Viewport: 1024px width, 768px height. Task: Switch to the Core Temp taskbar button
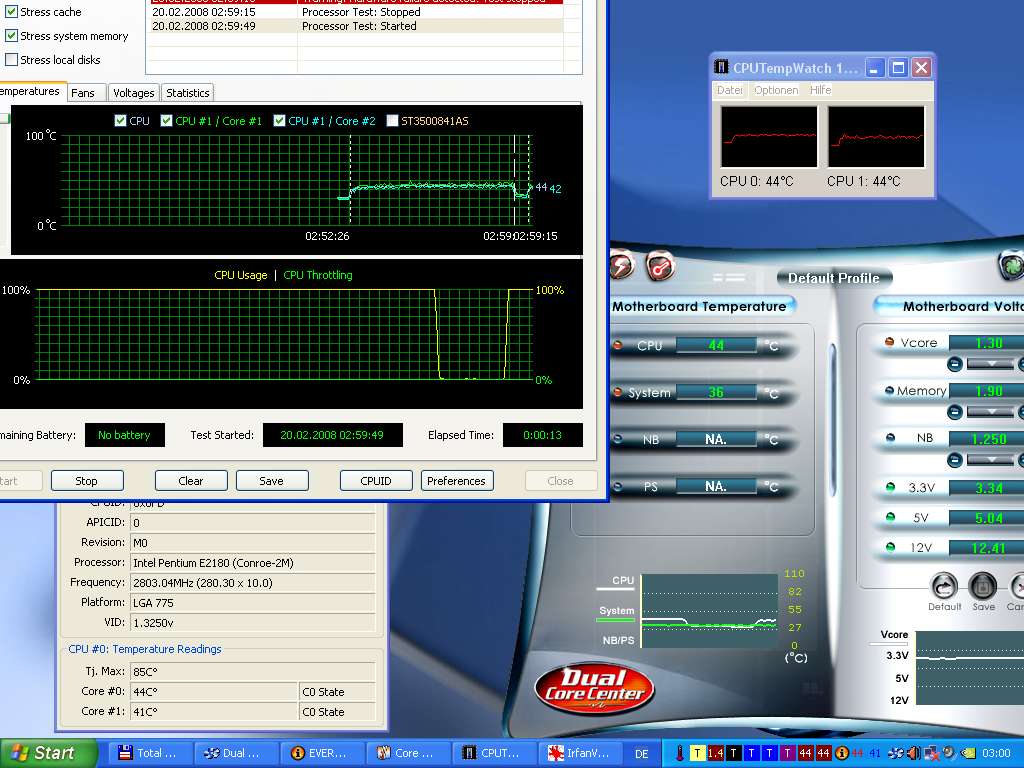click(408, 753)
